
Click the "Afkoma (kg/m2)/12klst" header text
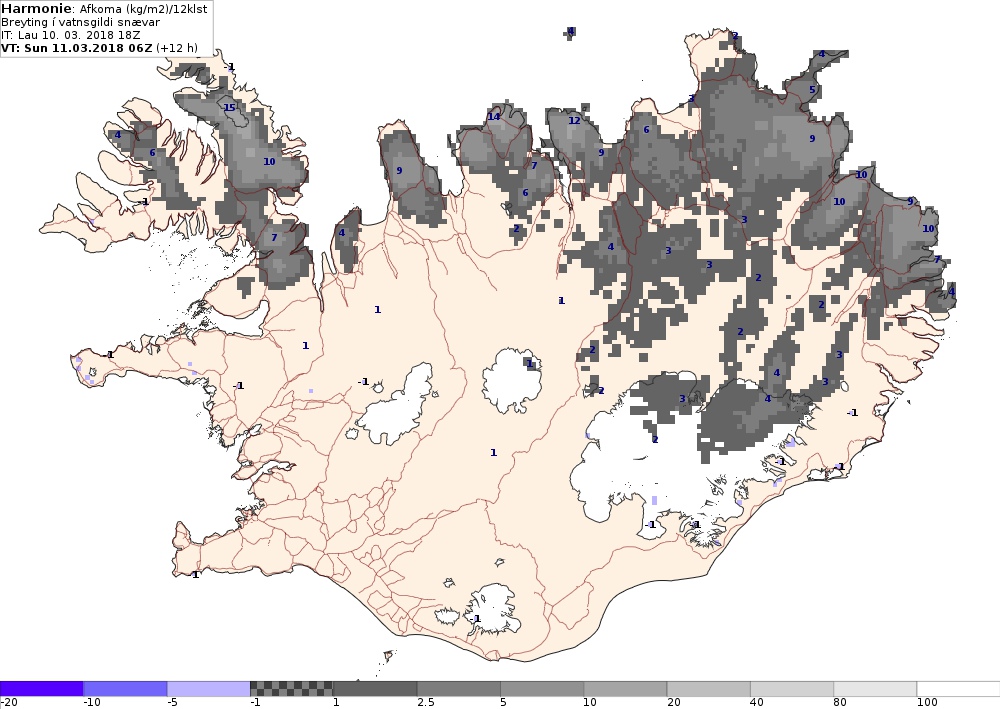click(142, 10)
